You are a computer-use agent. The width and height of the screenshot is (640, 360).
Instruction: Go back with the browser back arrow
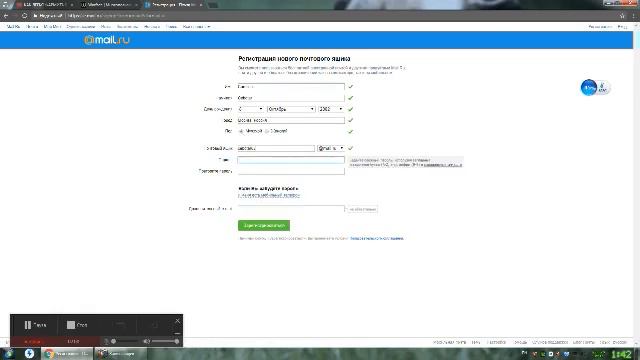tap(6, 16)
